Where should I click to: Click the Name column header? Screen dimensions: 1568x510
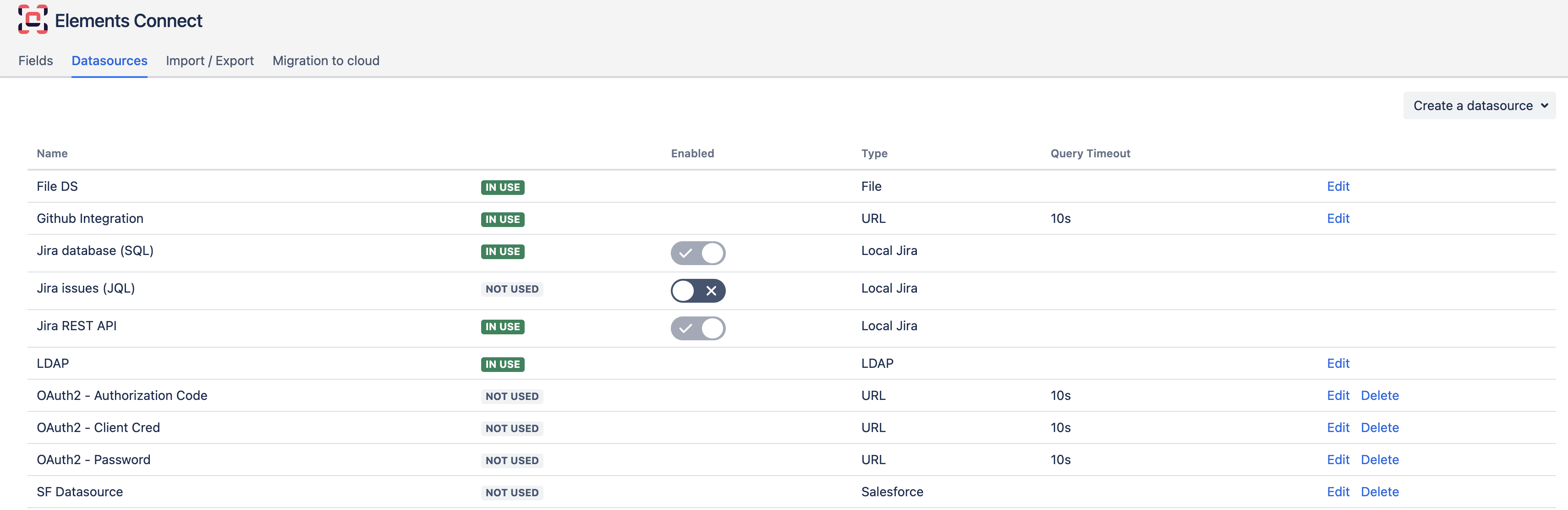(52, 154)
